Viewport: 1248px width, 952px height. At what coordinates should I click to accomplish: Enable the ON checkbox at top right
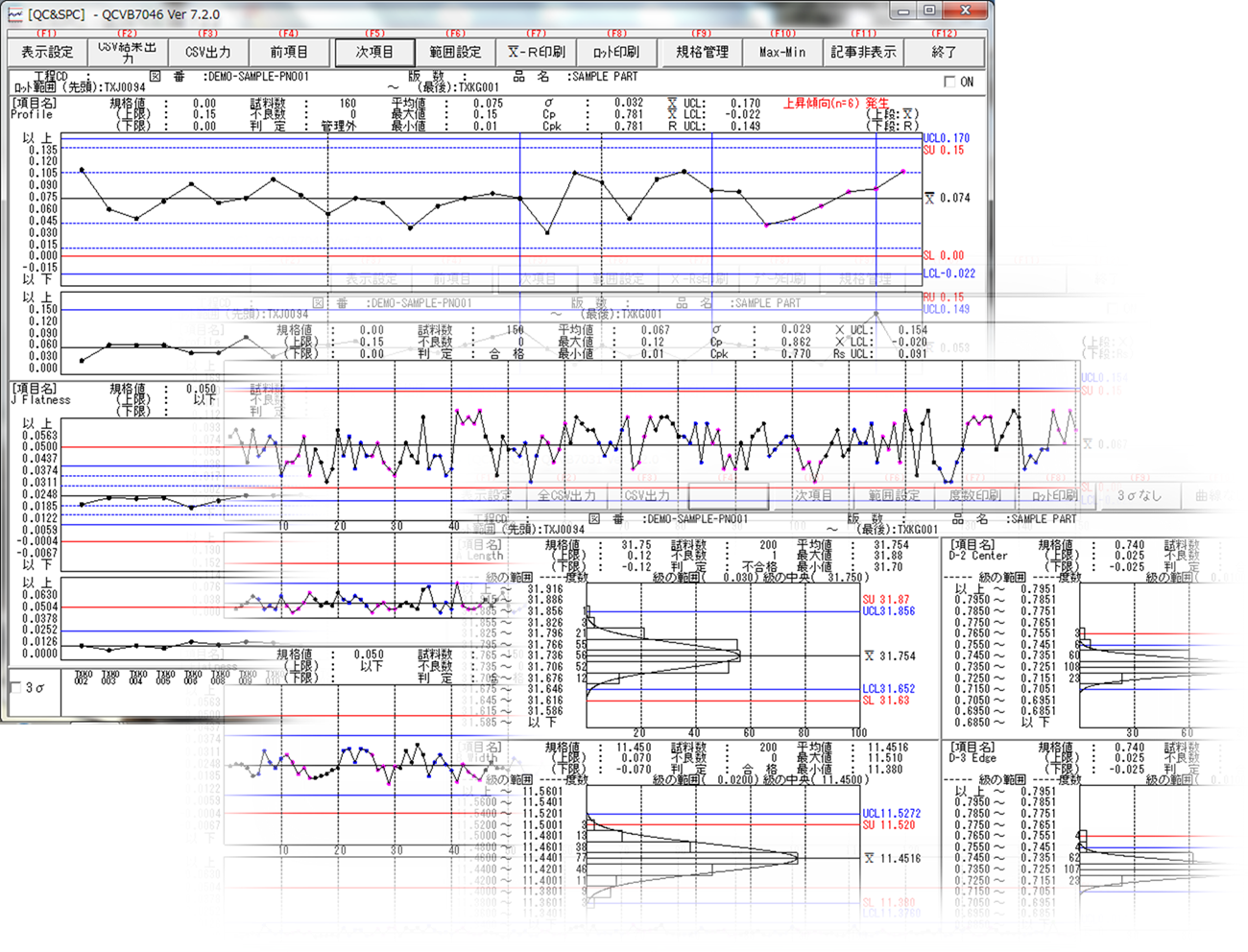950,83
